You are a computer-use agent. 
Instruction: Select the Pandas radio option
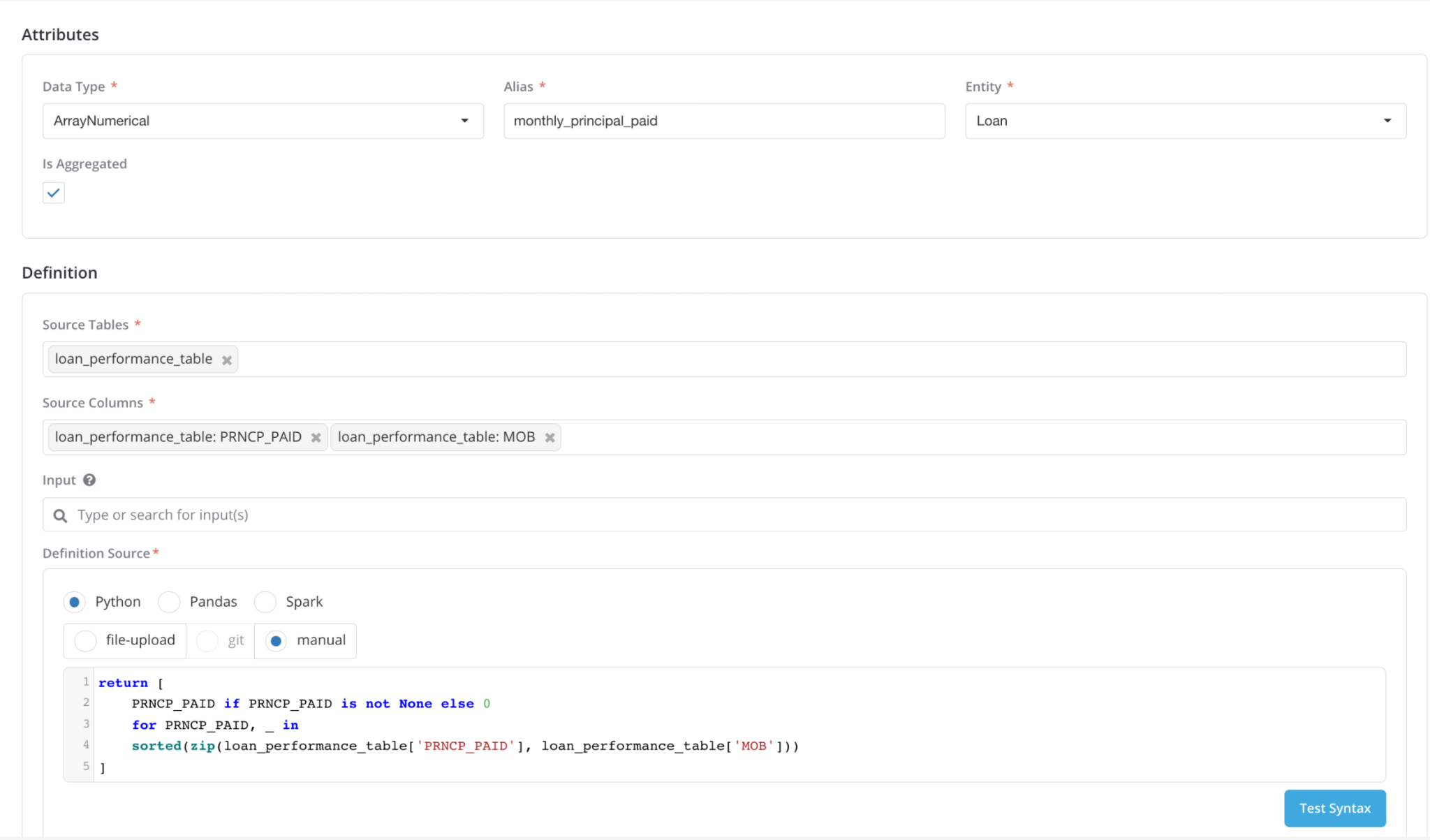coord(170,602)
